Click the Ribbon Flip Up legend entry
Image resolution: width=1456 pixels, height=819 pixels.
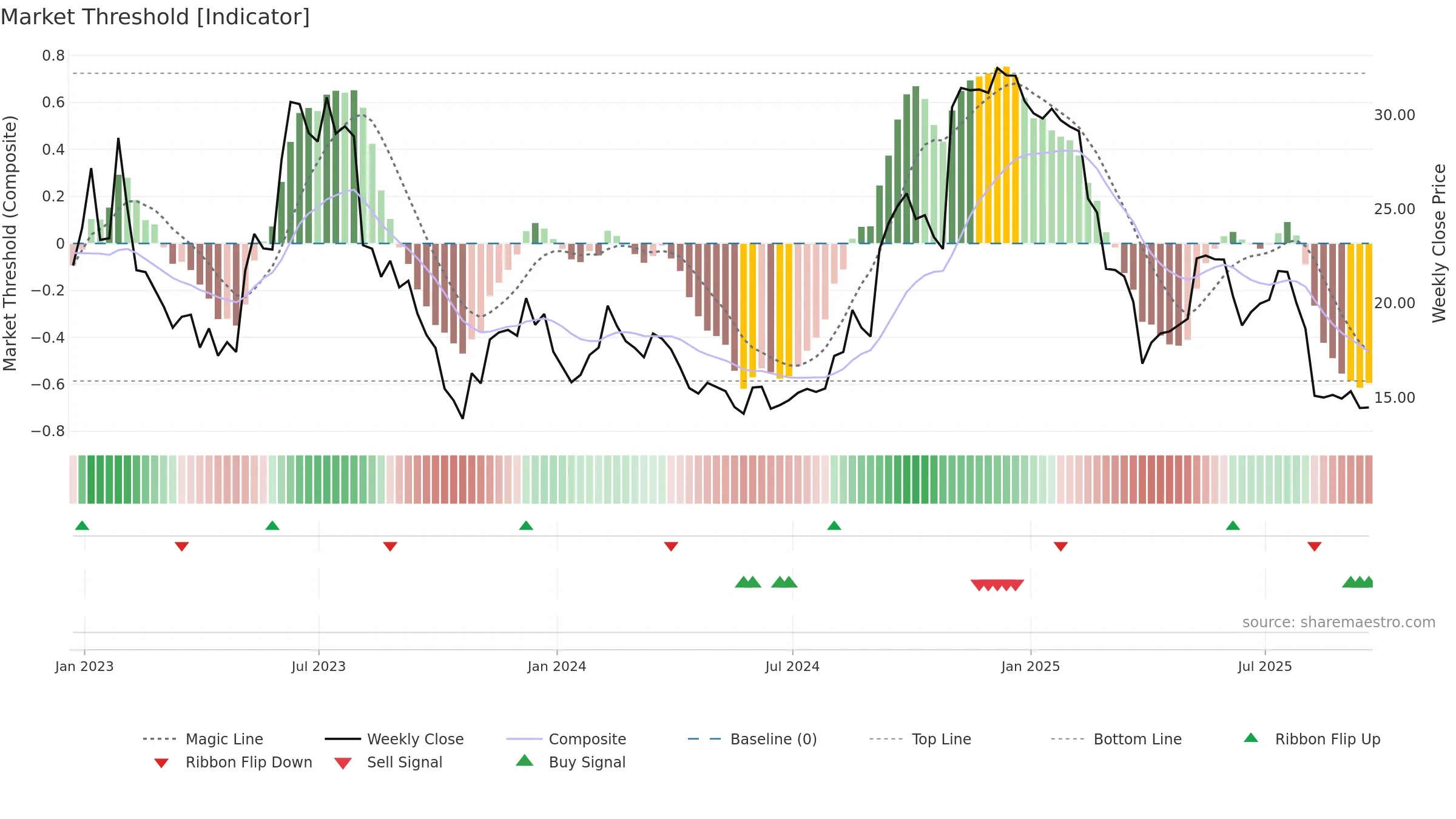tap(1312, 739)
